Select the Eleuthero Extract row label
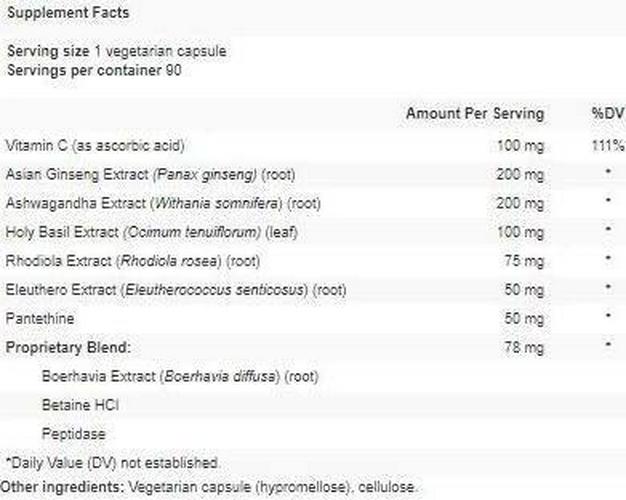Viewport: 626px width, 500px height. tap(175, 290)
